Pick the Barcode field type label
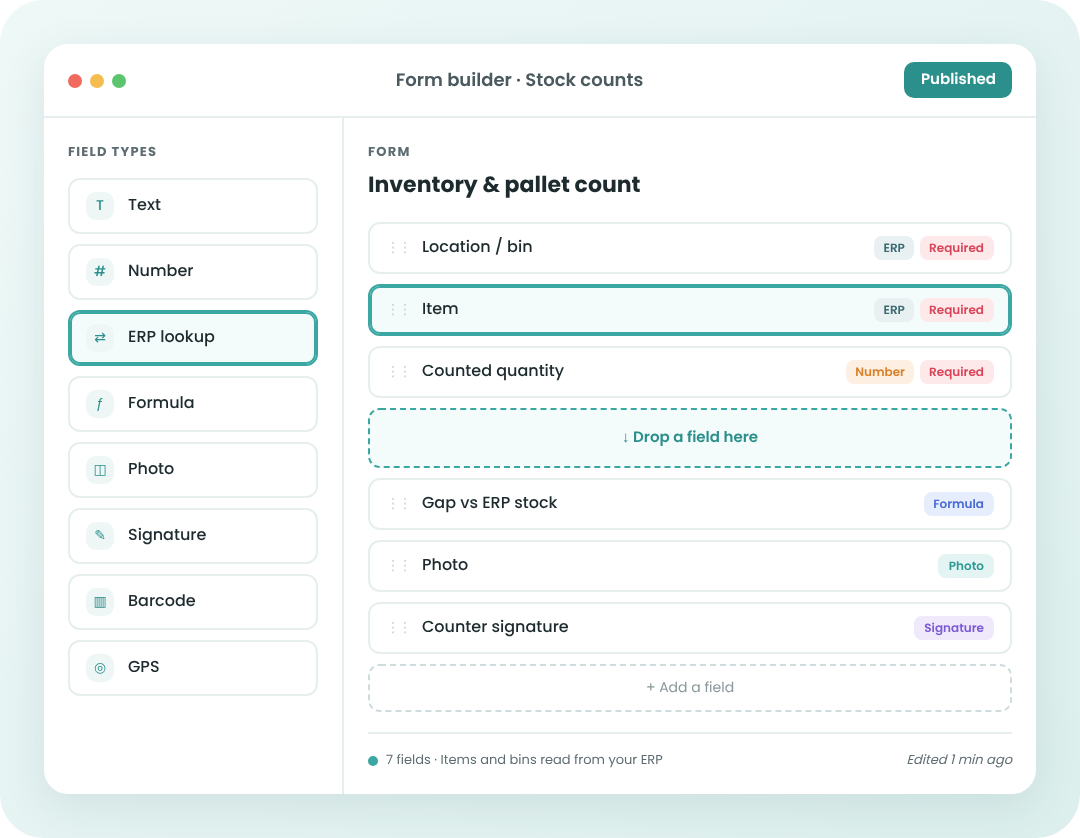The width and height of the screenshot is (1080, 838). (x=162, y=600)
